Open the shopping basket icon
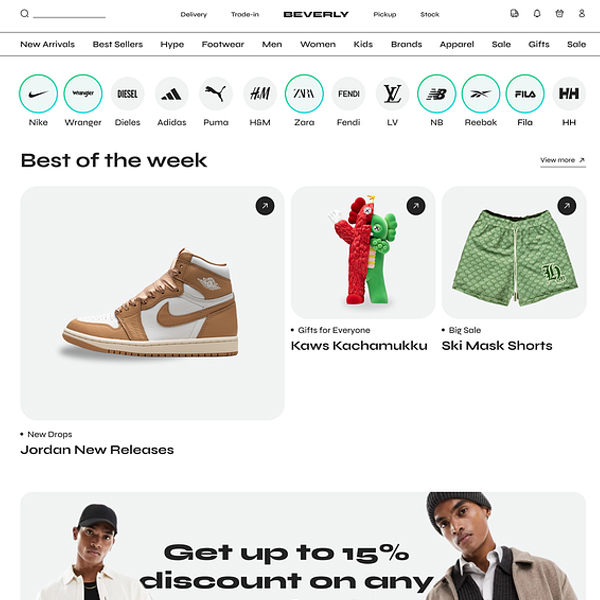Viewport: 600px width, 600px height. point(559,14)
